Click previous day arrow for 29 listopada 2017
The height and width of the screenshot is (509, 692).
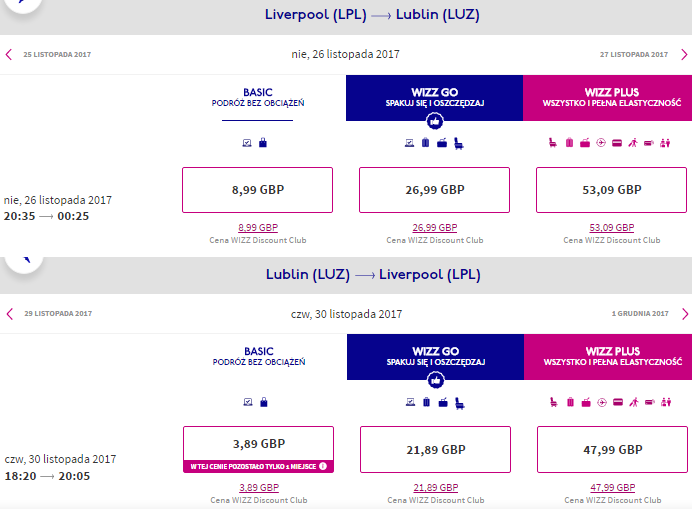pyautogui.click(x=9, y=314)
